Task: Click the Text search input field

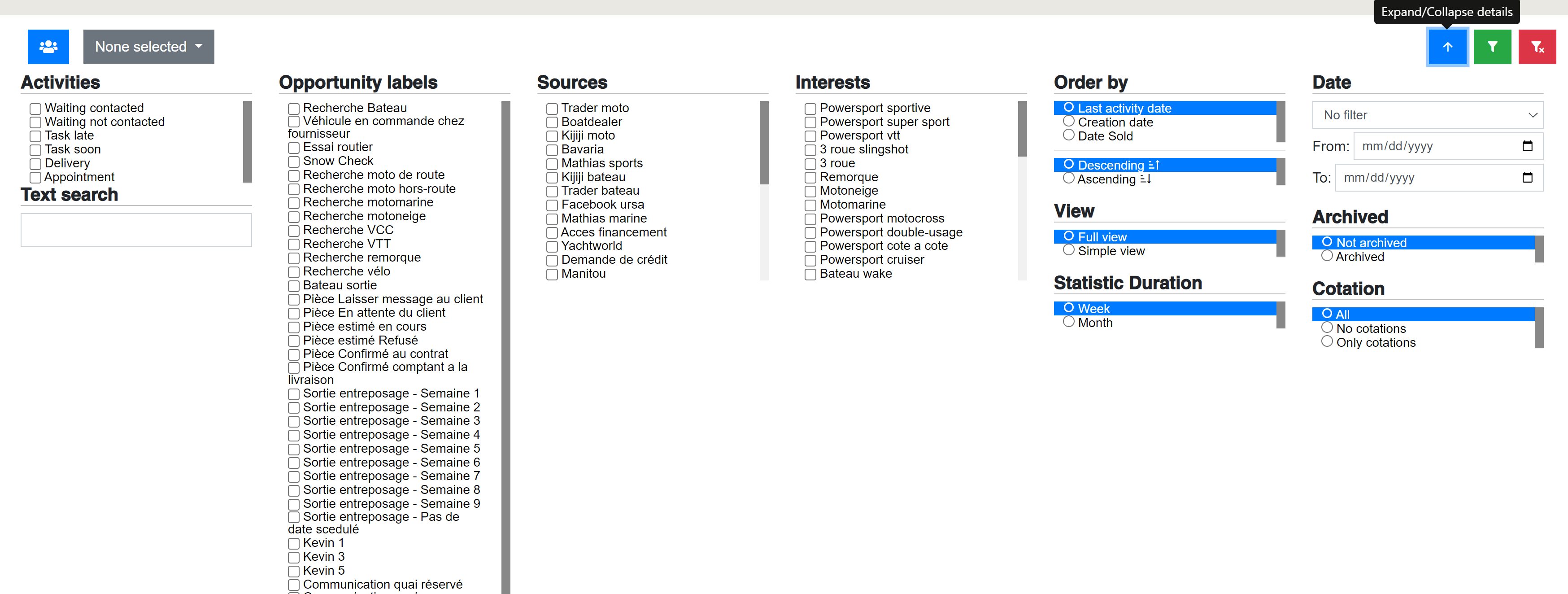Action: point(136,230)
